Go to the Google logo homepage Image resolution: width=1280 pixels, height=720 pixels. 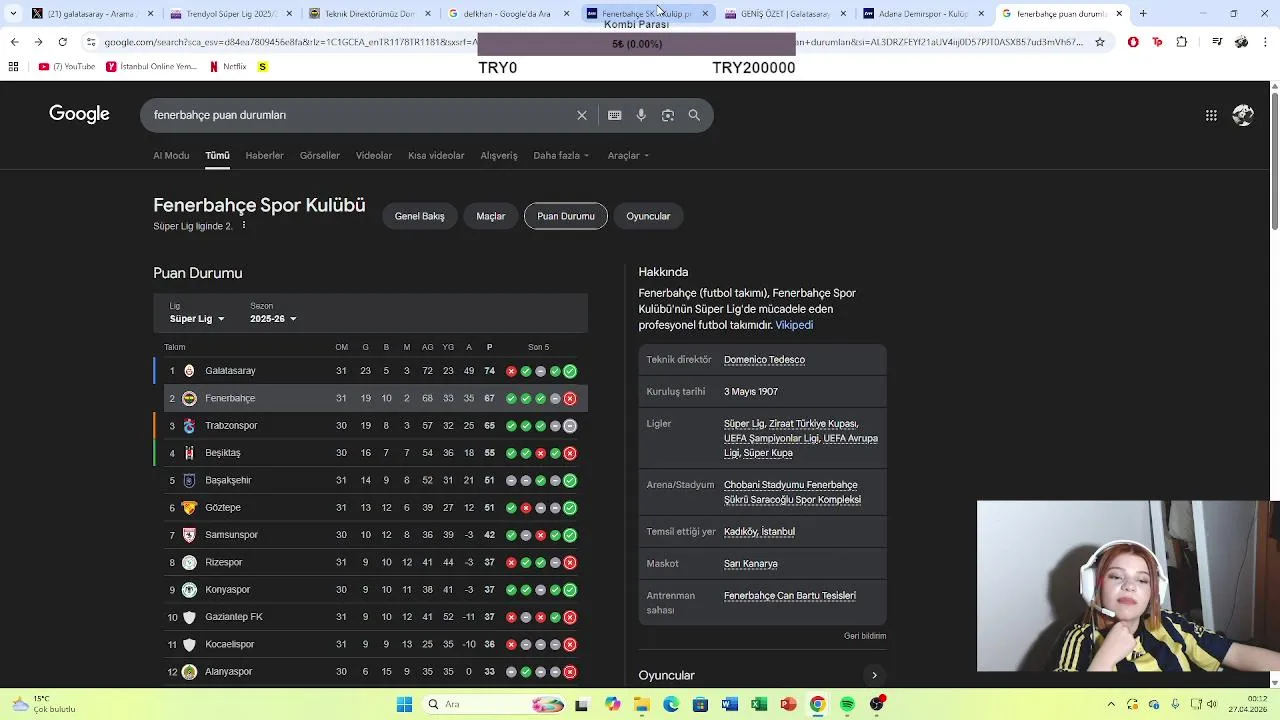[79, 114]
